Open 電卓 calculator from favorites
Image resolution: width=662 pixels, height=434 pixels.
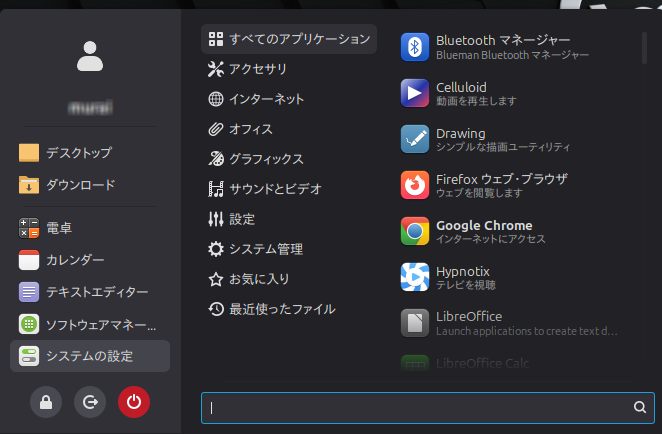60,228
